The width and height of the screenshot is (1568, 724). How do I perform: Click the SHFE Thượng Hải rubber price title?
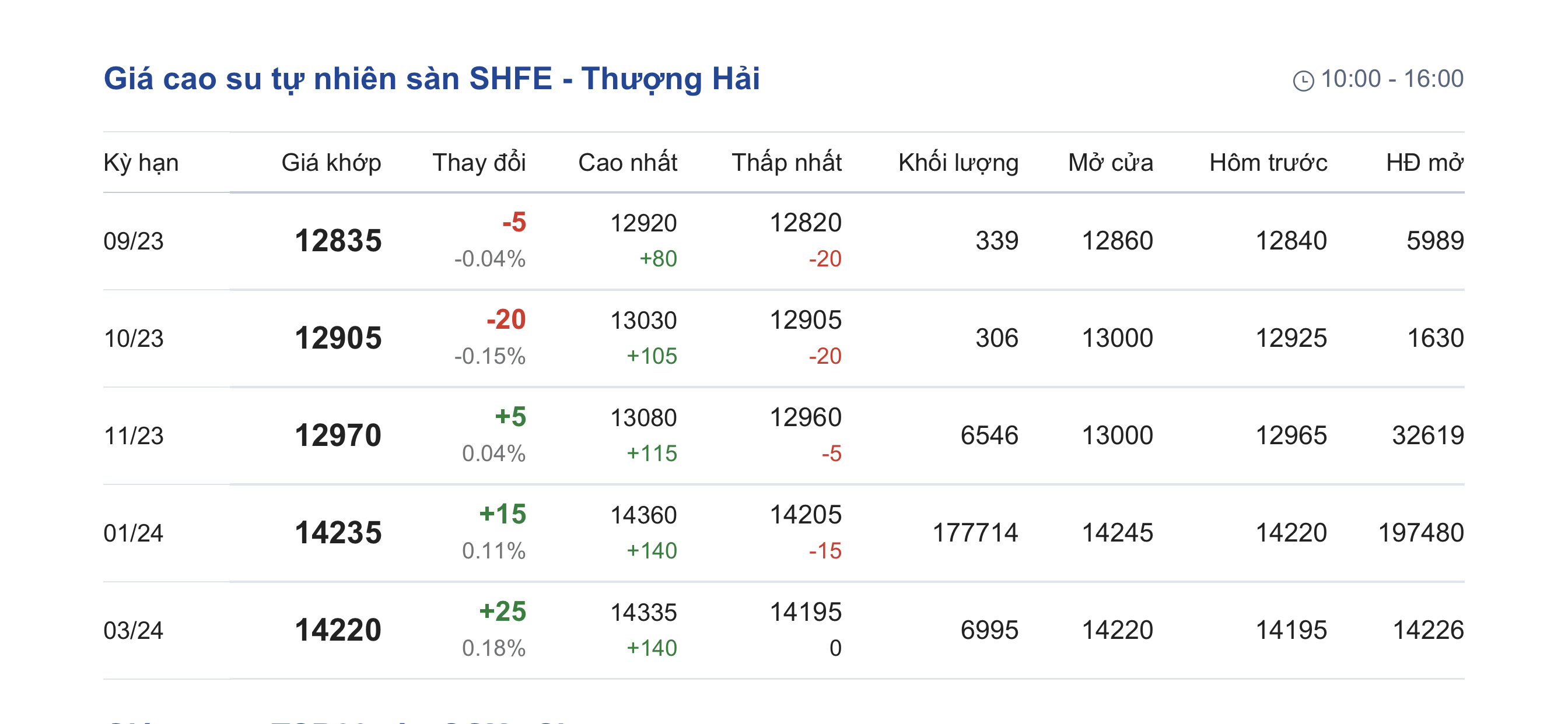tap(432, 79)
